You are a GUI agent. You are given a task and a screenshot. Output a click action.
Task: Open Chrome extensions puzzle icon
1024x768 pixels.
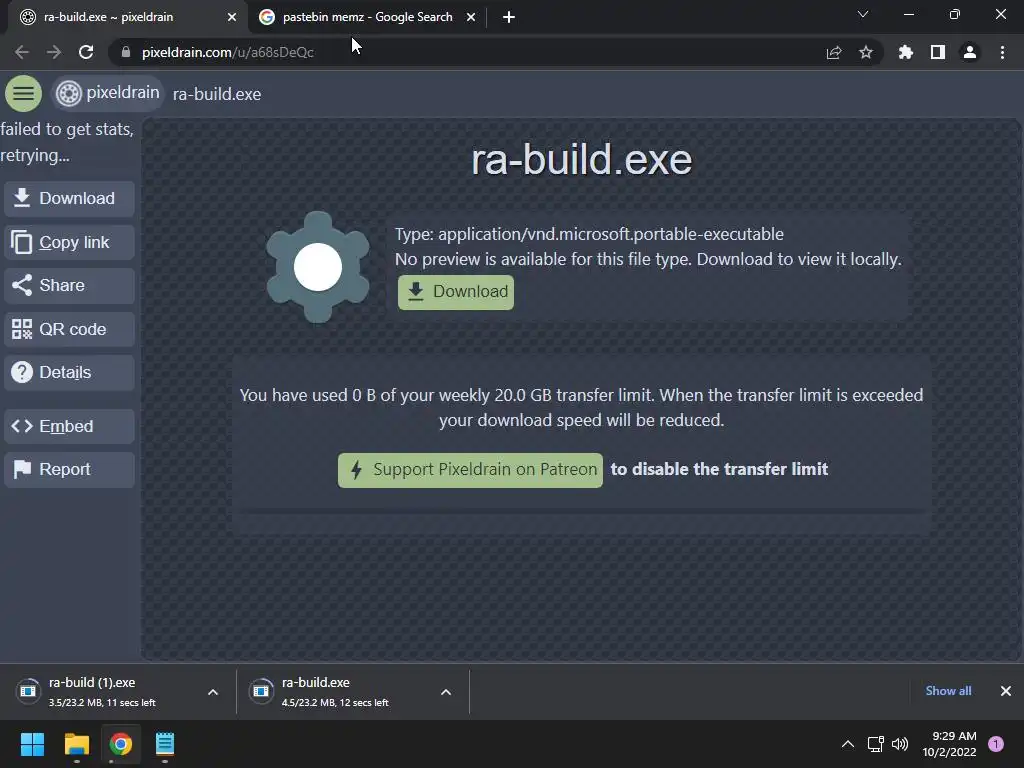(906, 52)
